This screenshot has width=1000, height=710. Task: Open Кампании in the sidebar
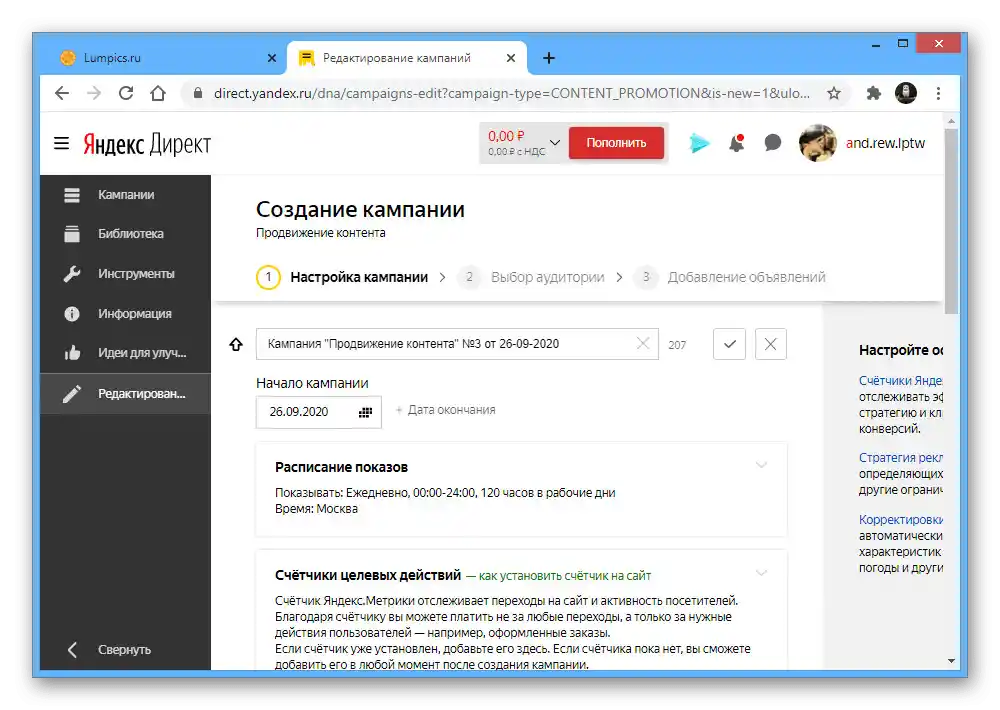(x=126, y=195)
